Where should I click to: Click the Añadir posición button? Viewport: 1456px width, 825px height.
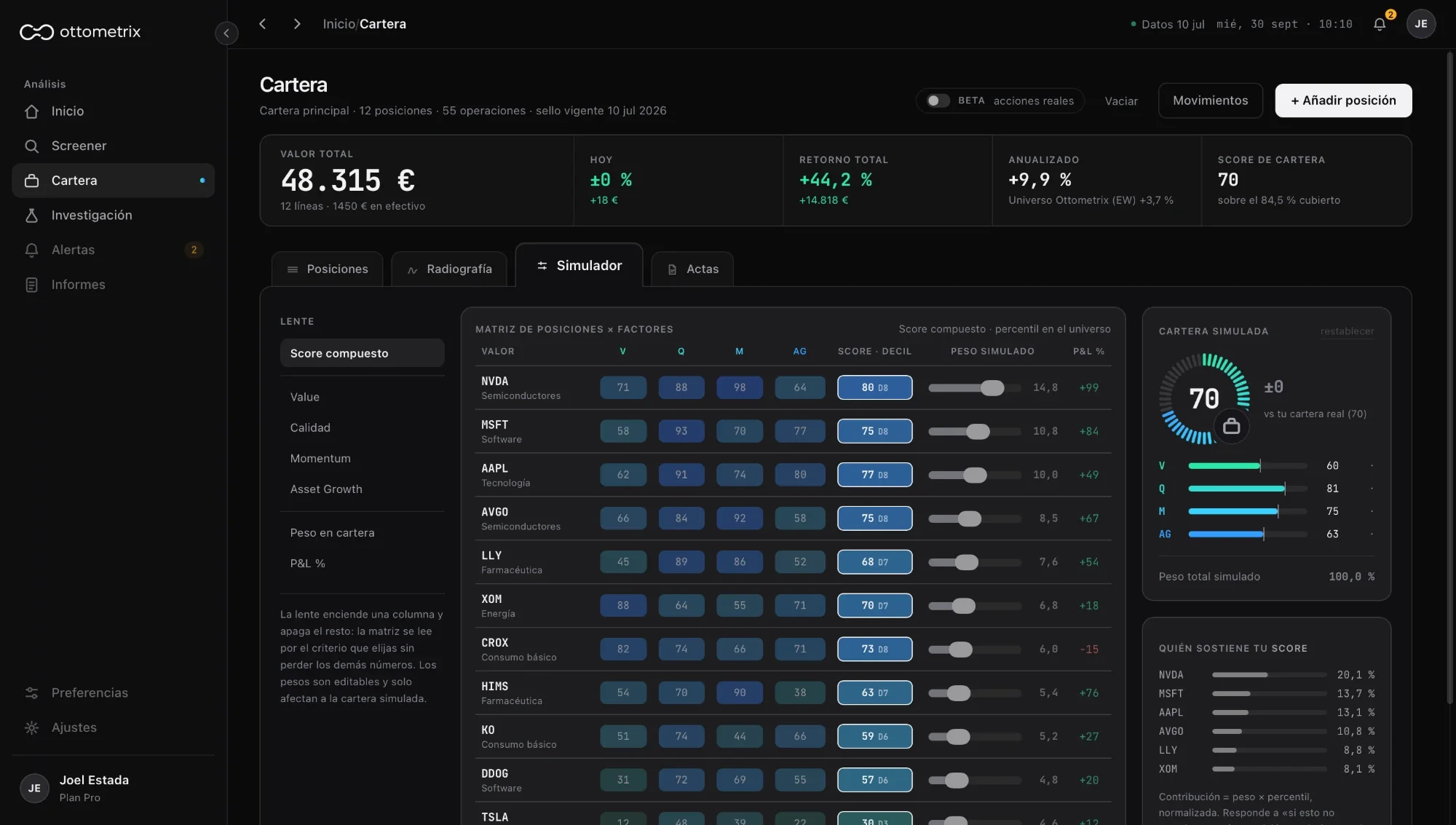[1343, 100]
